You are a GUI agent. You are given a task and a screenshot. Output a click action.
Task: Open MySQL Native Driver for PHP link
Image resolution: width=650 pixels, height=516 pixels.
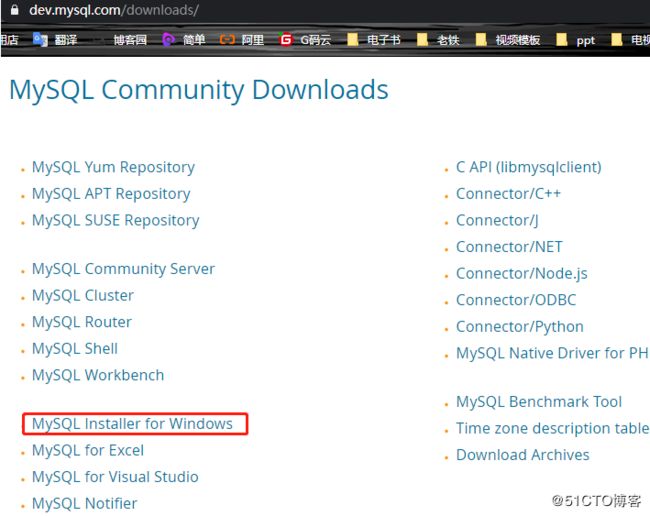(553, 353)
